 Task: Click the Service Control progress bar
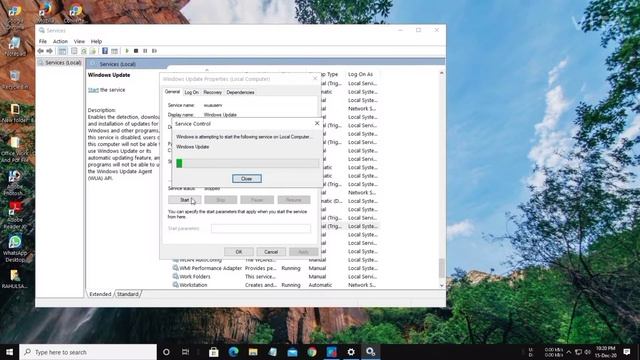247,163
